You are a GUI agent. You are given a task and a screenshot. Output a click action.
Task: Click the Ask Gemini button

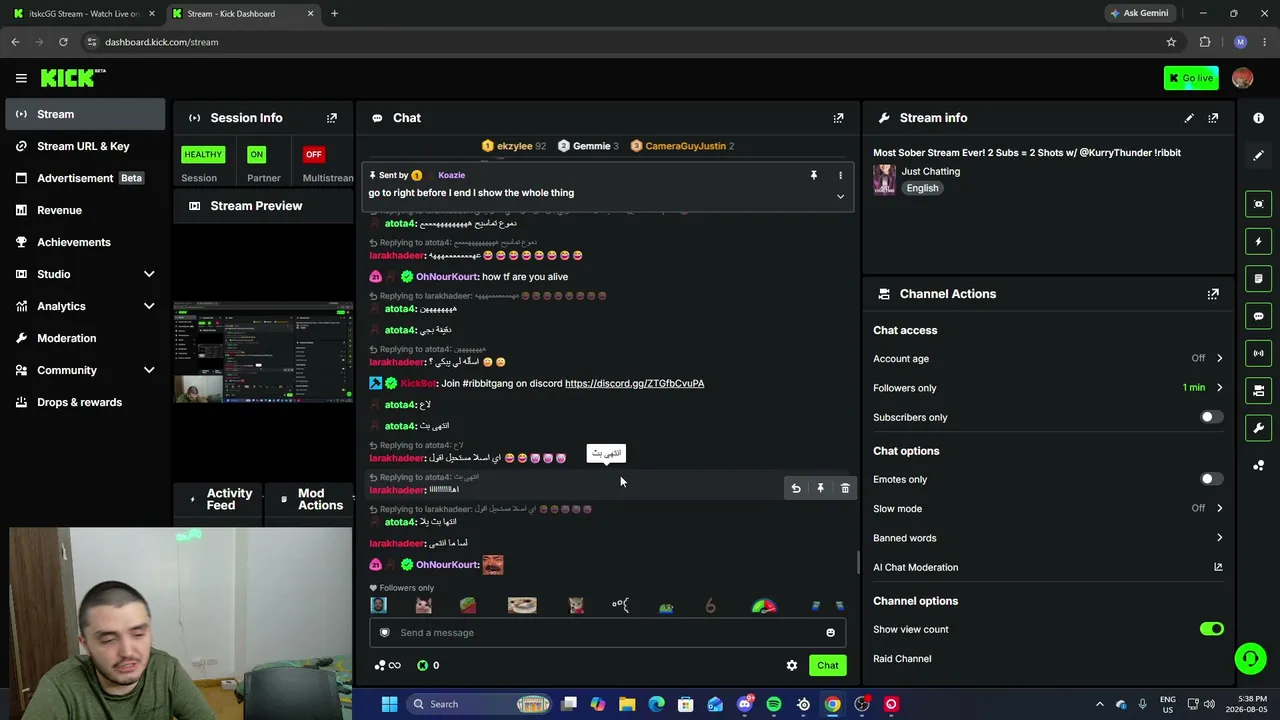pyautogui.click(x=1139, y=13)
